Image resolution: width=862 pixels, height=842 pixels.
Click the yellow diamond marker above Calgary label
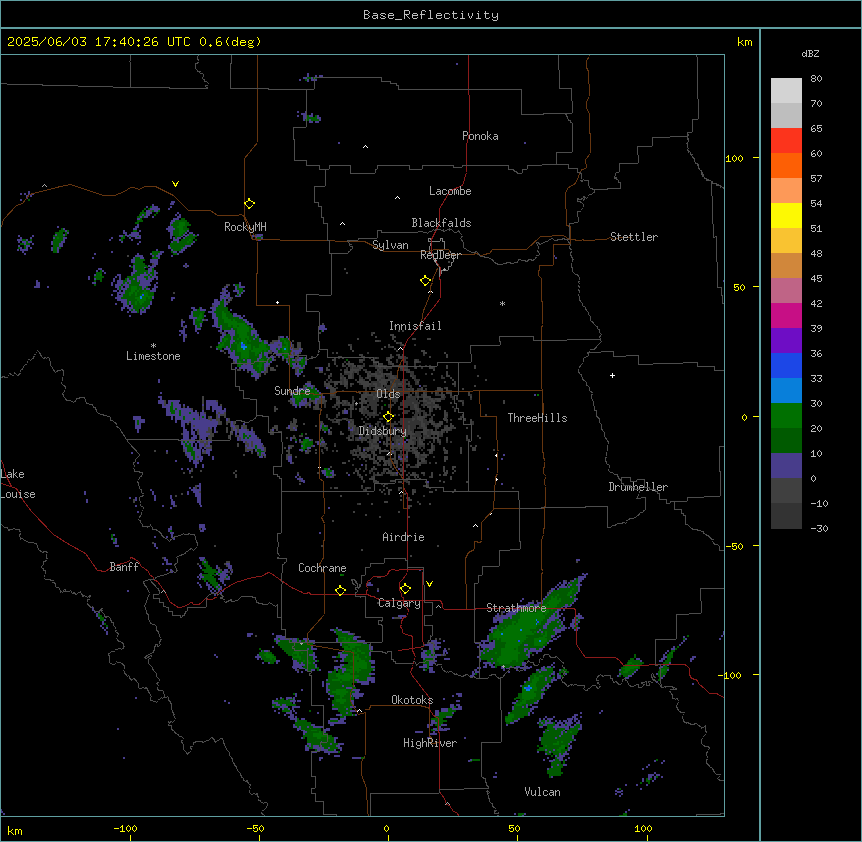pyautogui.click(x=405, y=589)
